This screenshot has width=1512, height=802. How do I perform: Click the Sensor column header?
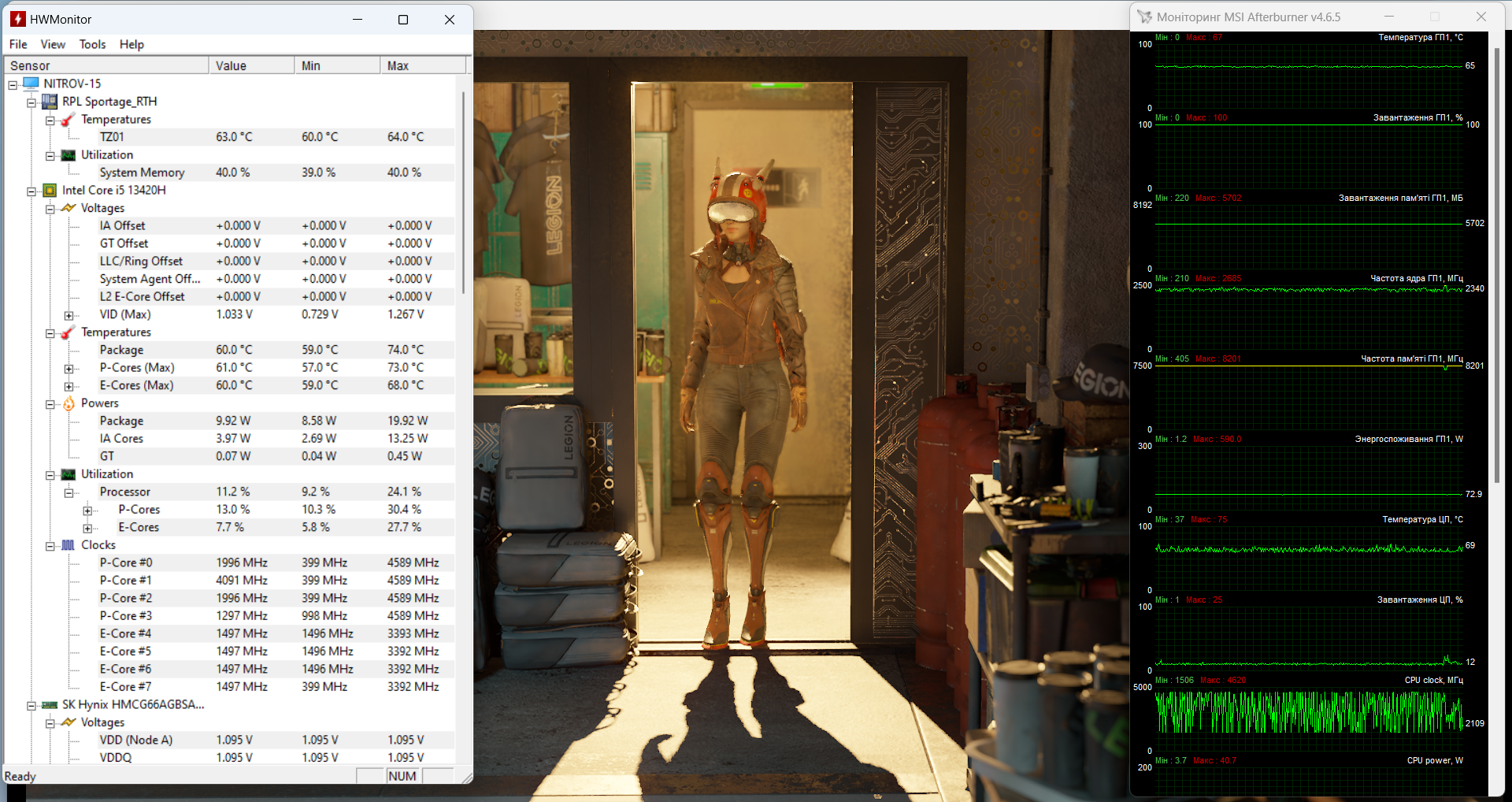(107, 65)
